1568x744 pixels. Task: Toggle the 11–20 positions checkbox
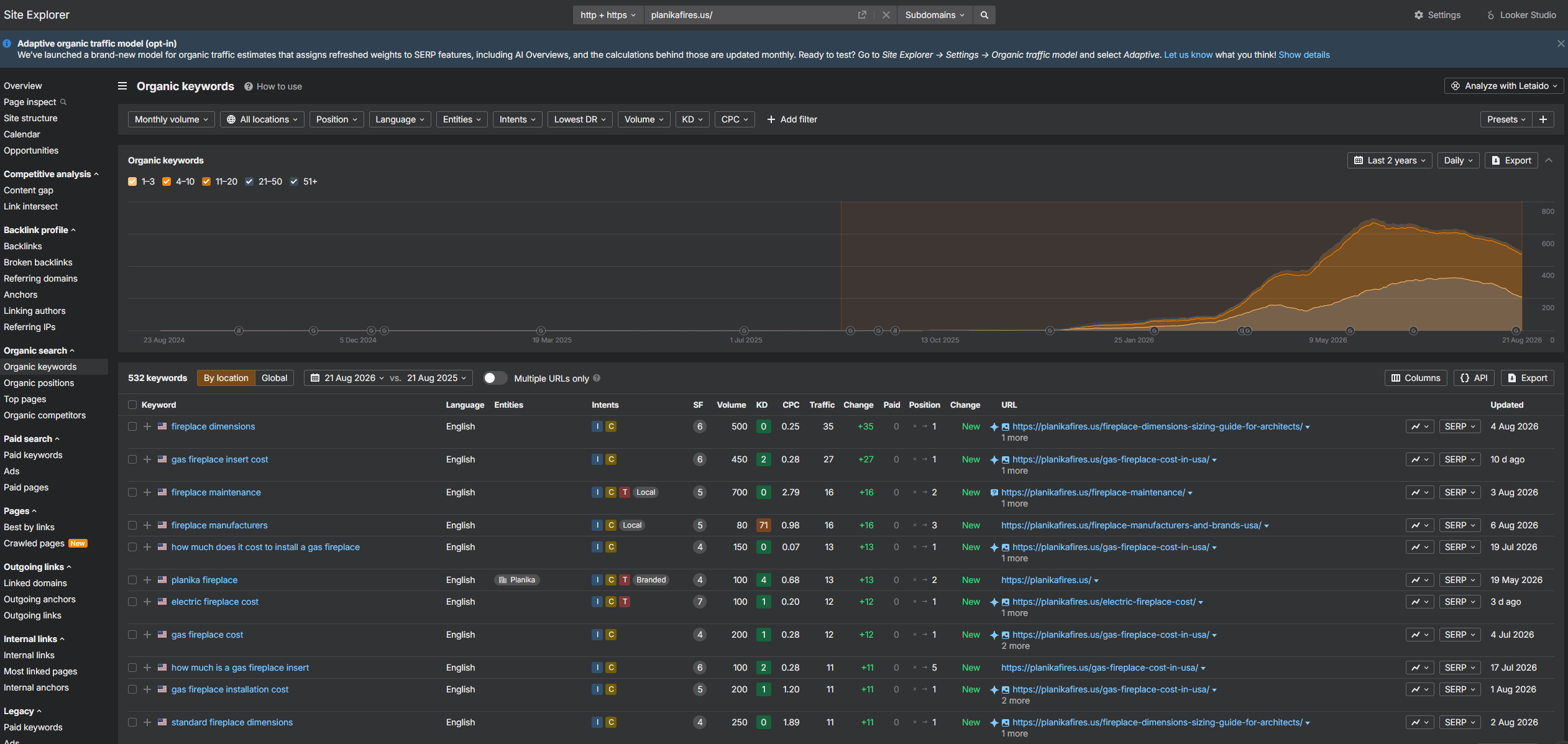pos(206,181)
